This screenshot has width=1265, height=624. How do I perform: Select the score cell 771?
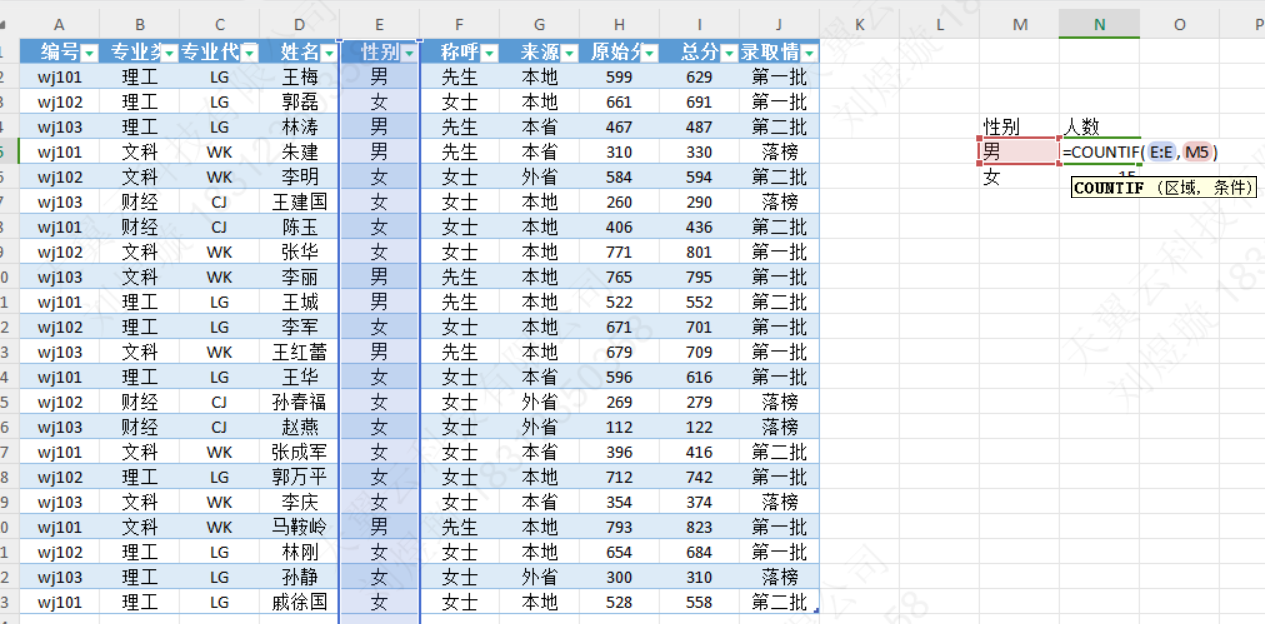pyautogui.click(x=619, y=252)
